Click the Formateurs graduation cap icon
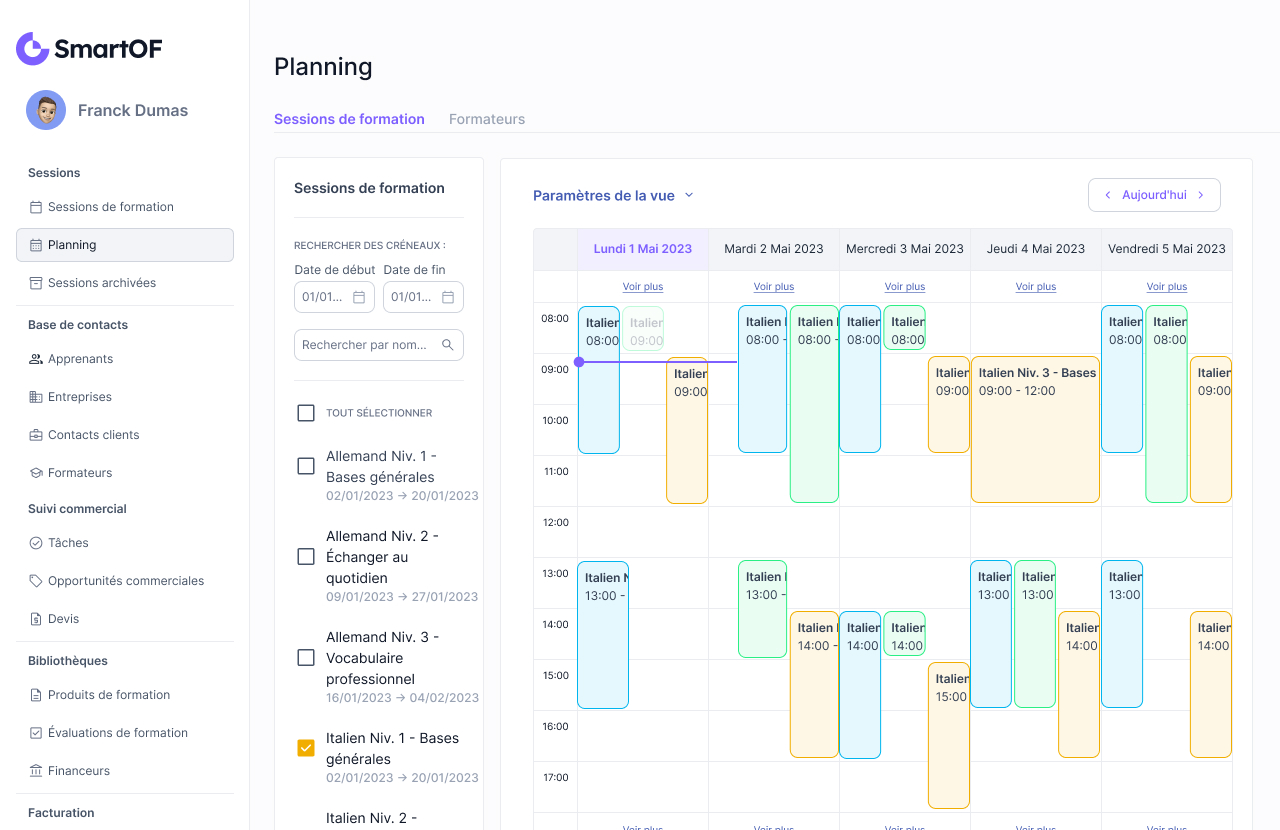Image resolution: width=1280 pixels, height=830 pixels. (36, 473)
